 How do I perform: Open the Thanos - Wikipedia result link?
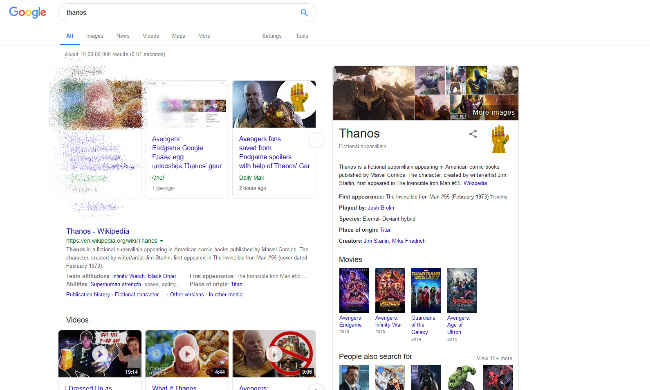(97, 231)
